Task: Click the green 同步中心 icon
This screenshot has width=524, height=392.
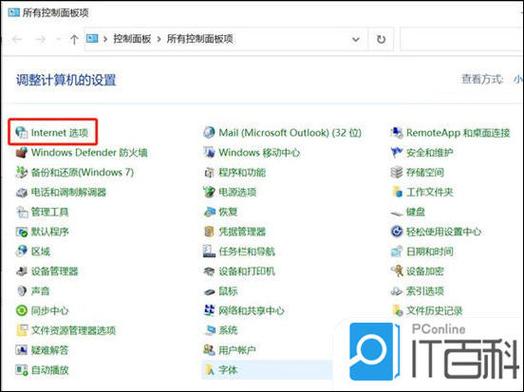Action: point(21,310)
